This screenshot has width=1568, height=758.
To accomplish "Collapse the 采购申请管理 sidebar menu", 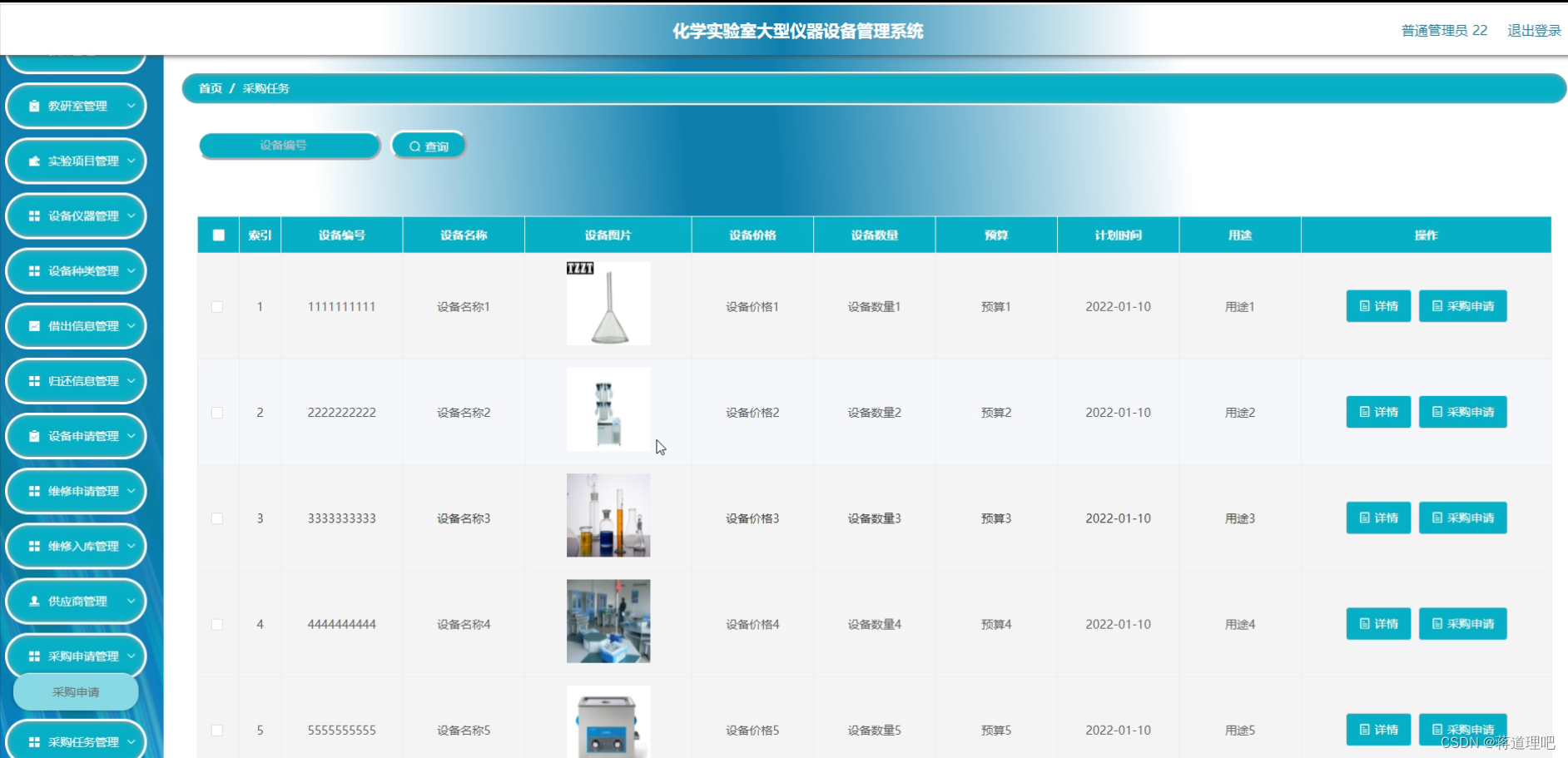I will click(x=130, y=656).
